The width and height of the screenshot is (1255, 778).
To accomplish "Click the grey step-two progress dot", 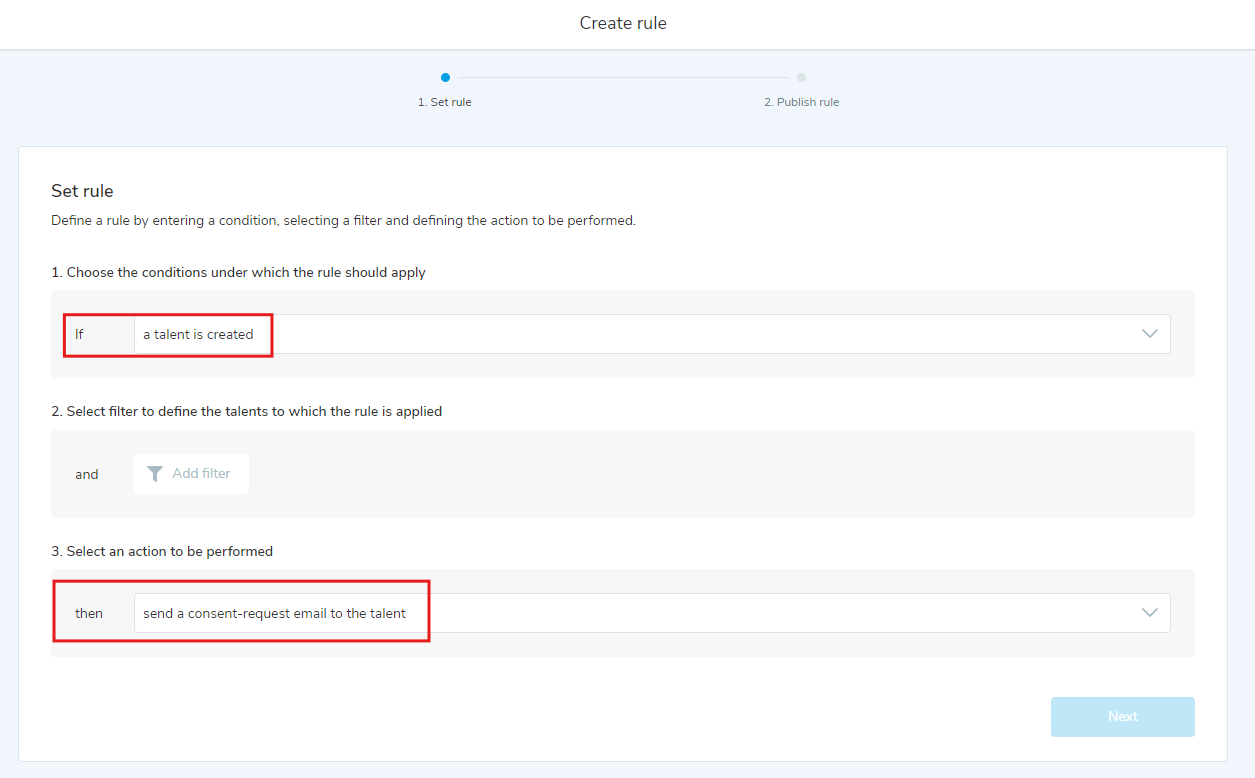I will click(x=801, y=78).
